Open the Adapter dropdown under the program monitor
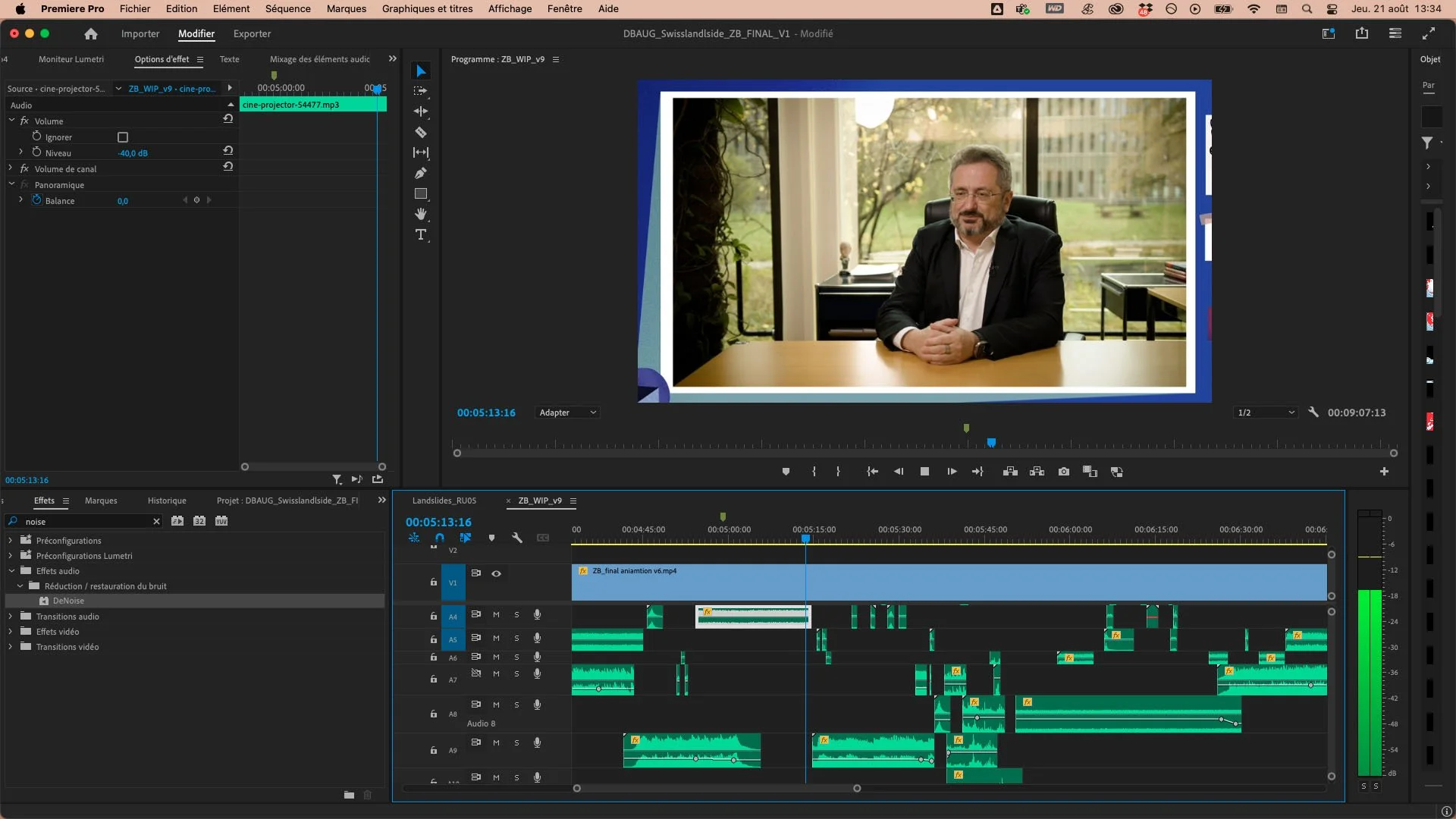1456x819 pixels. [566, 412]
